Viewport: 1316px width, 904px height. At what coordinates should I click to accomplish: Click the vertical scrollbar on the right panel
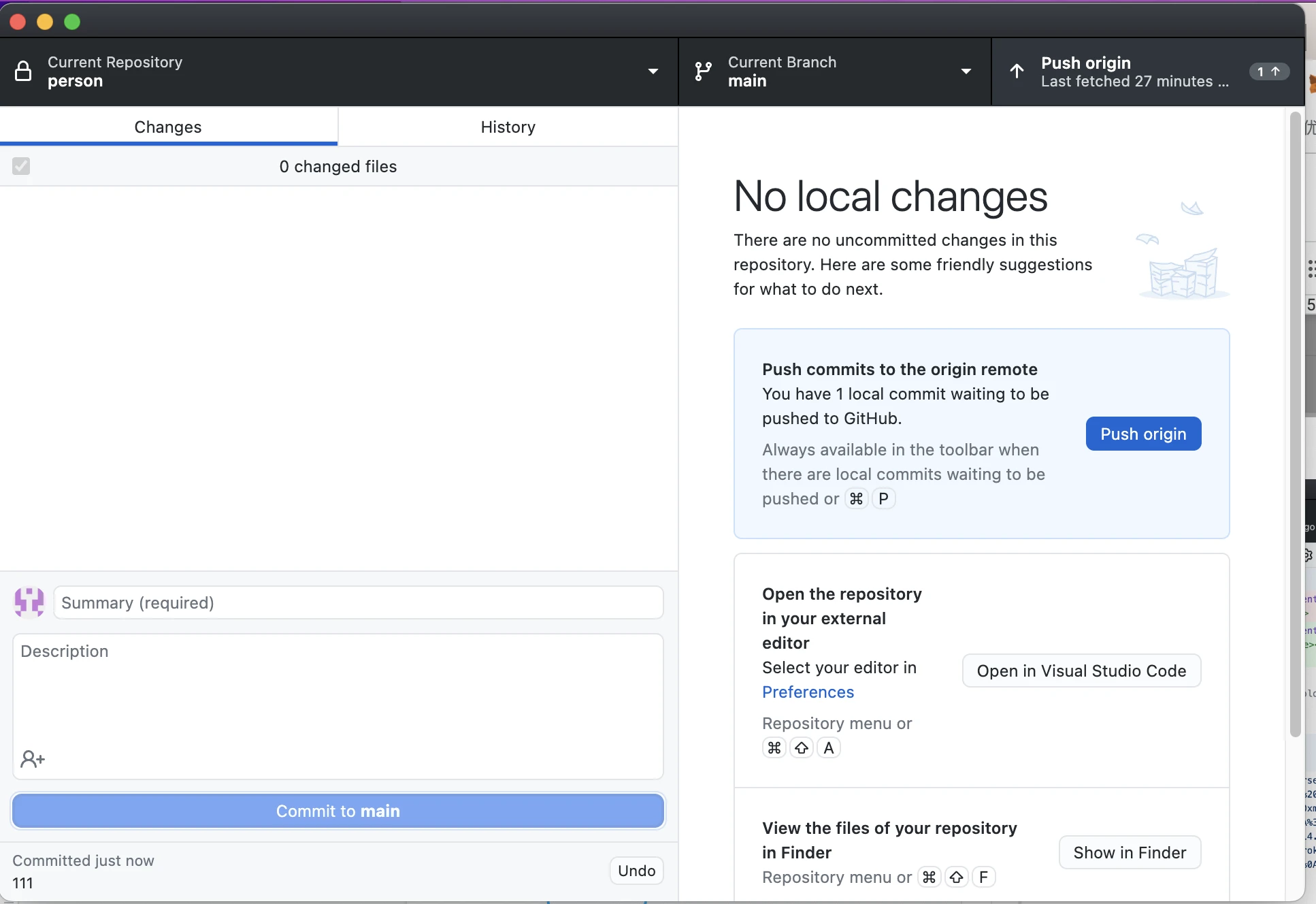(x=1295, y=422)
